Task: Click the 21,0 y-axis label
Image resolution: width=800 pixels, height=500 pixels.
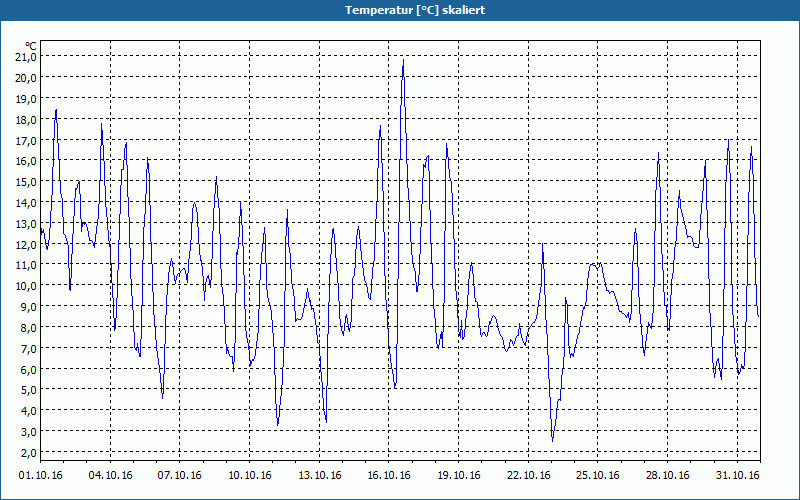Action: coord(27,57)
